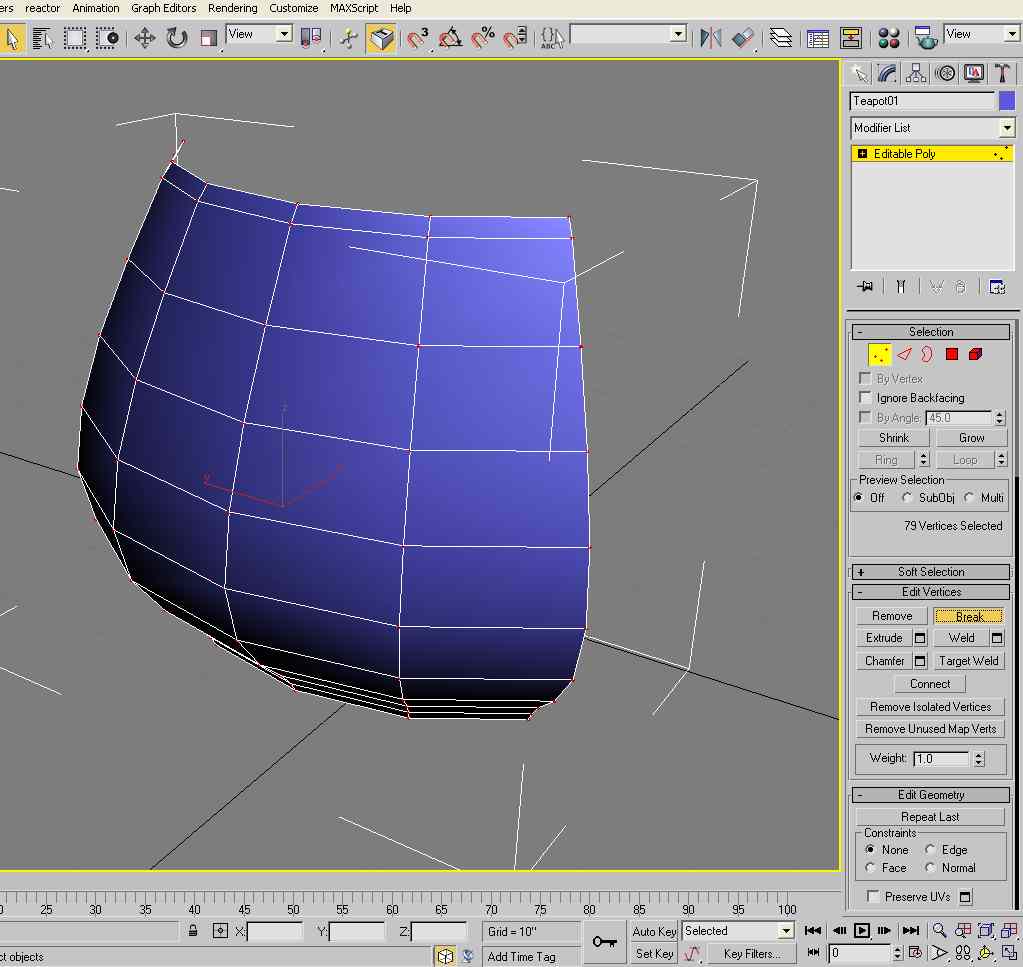Check the Preserve UVs option
1023x967 pixels.
click(874, 897)
